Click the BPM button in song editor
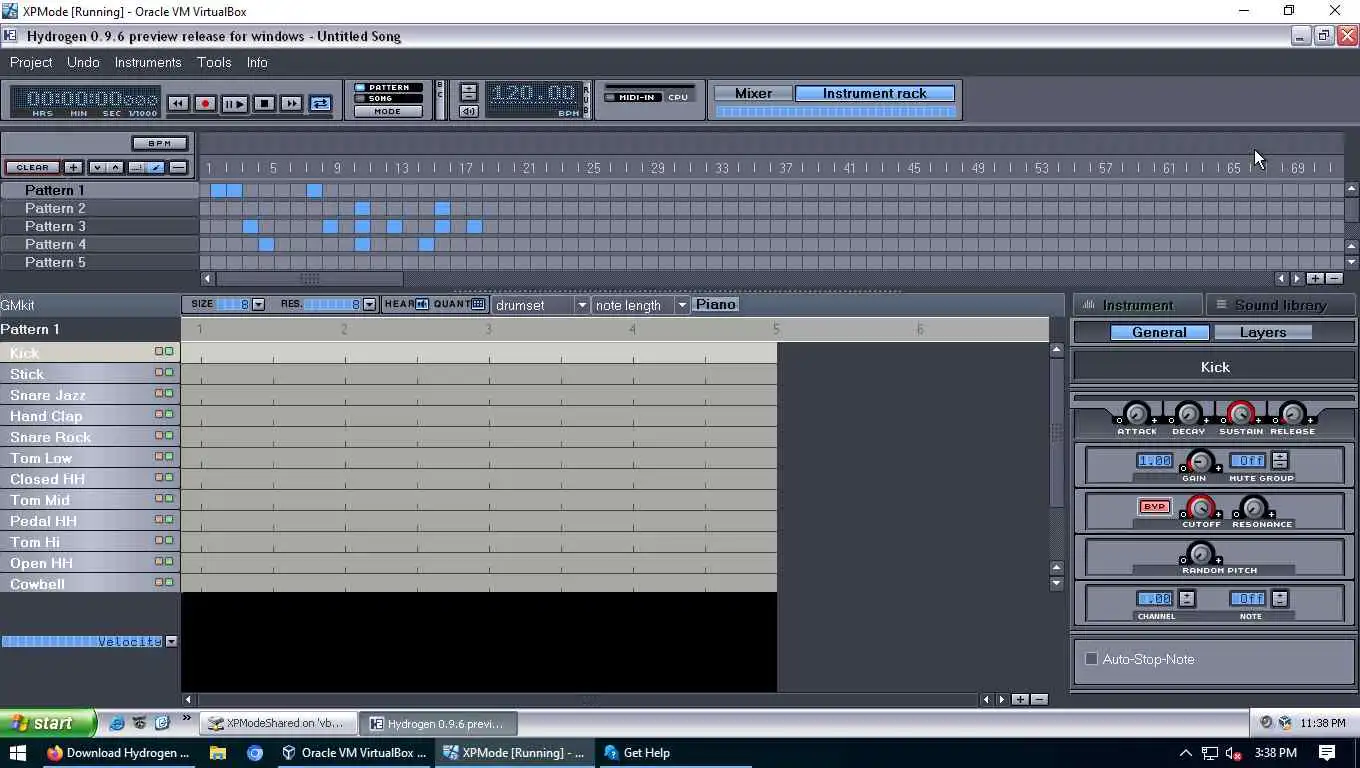 [160, 143]
